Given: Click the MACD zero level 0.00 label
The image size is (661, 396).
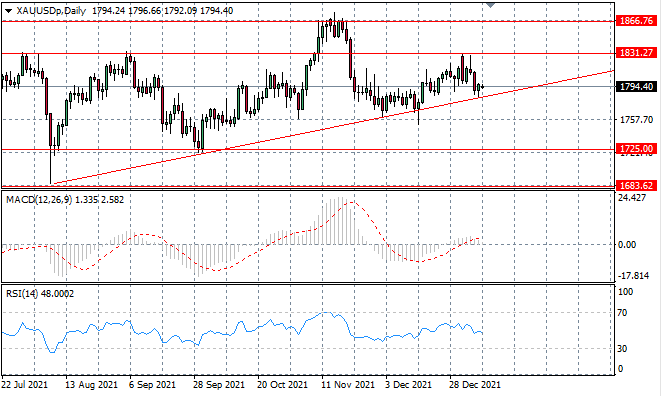Looking at the screenshot, I should click(626, 245).
